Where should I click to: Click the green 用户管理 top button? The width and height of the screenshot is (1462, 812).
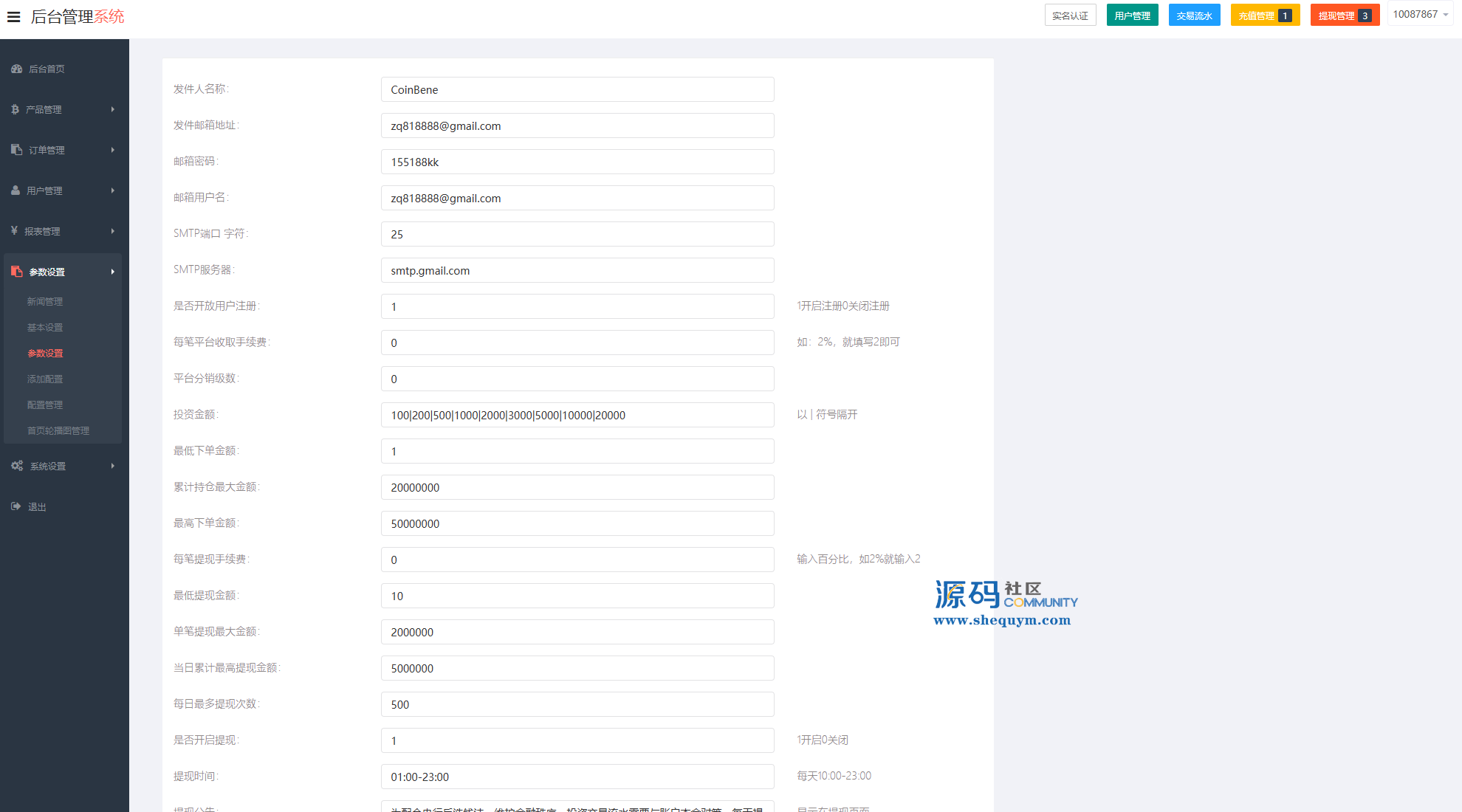(x=1132, y=16)
